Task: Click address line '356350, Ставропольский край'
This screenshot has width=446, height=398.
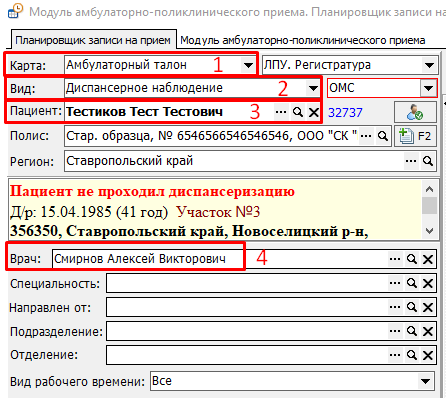Action: [x=189, y=231]
